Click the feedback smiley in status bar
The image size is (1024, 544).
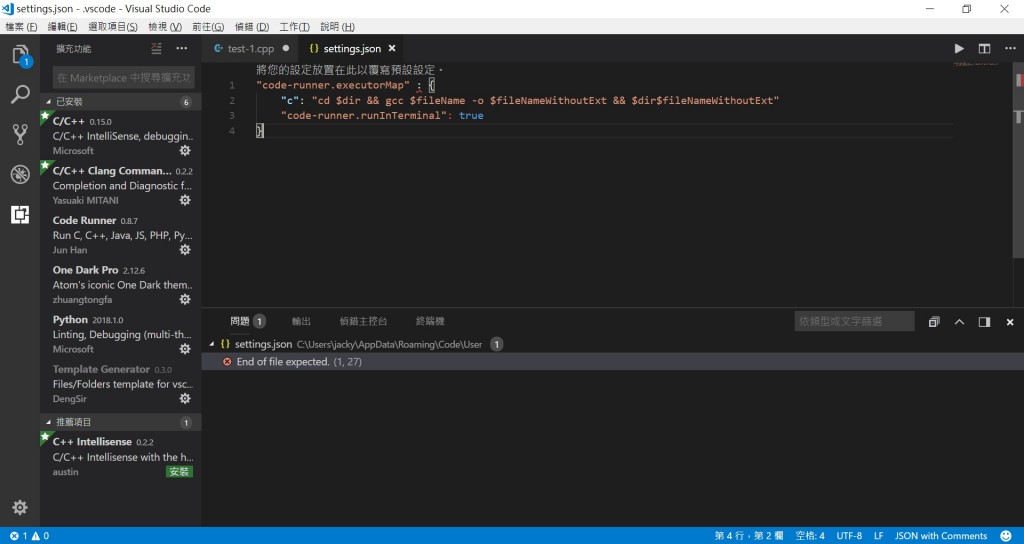pyautogui.click(x=1006, y=536)
